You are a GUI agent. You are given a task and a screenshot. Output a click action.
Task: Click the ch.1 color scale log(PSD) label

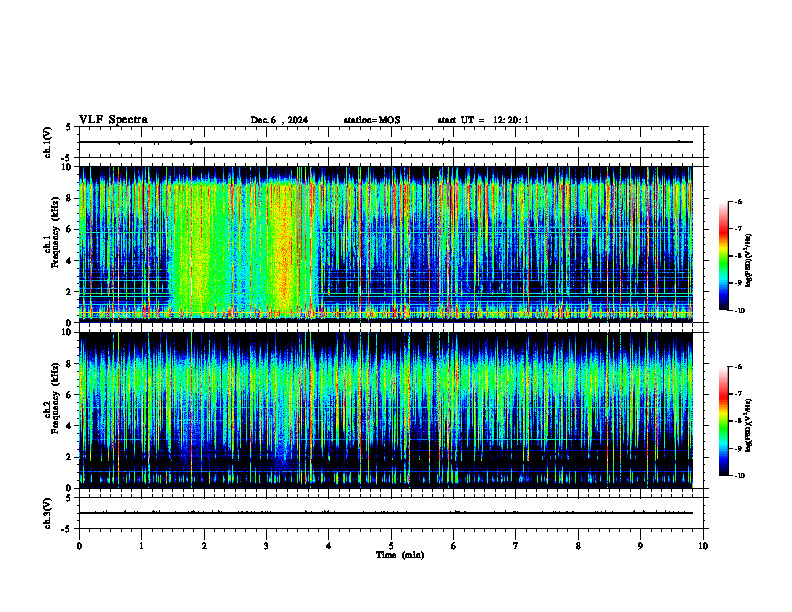click(x=748, y=261)
